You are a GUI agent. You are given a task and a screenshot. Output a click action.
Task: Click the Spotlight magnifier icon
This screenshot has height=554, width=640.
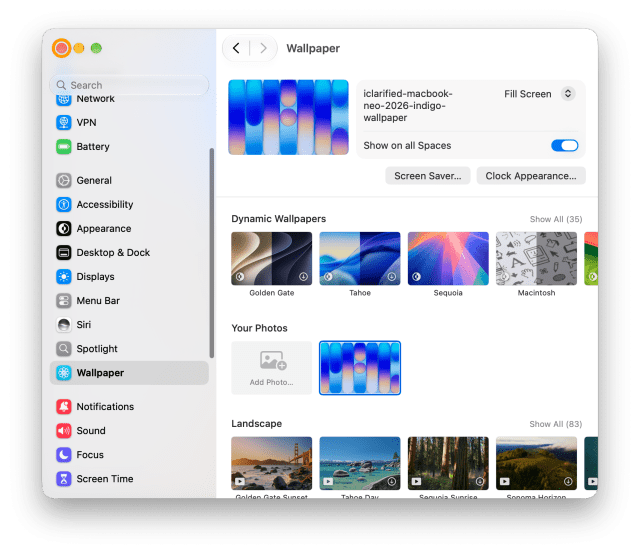[64, 349]
